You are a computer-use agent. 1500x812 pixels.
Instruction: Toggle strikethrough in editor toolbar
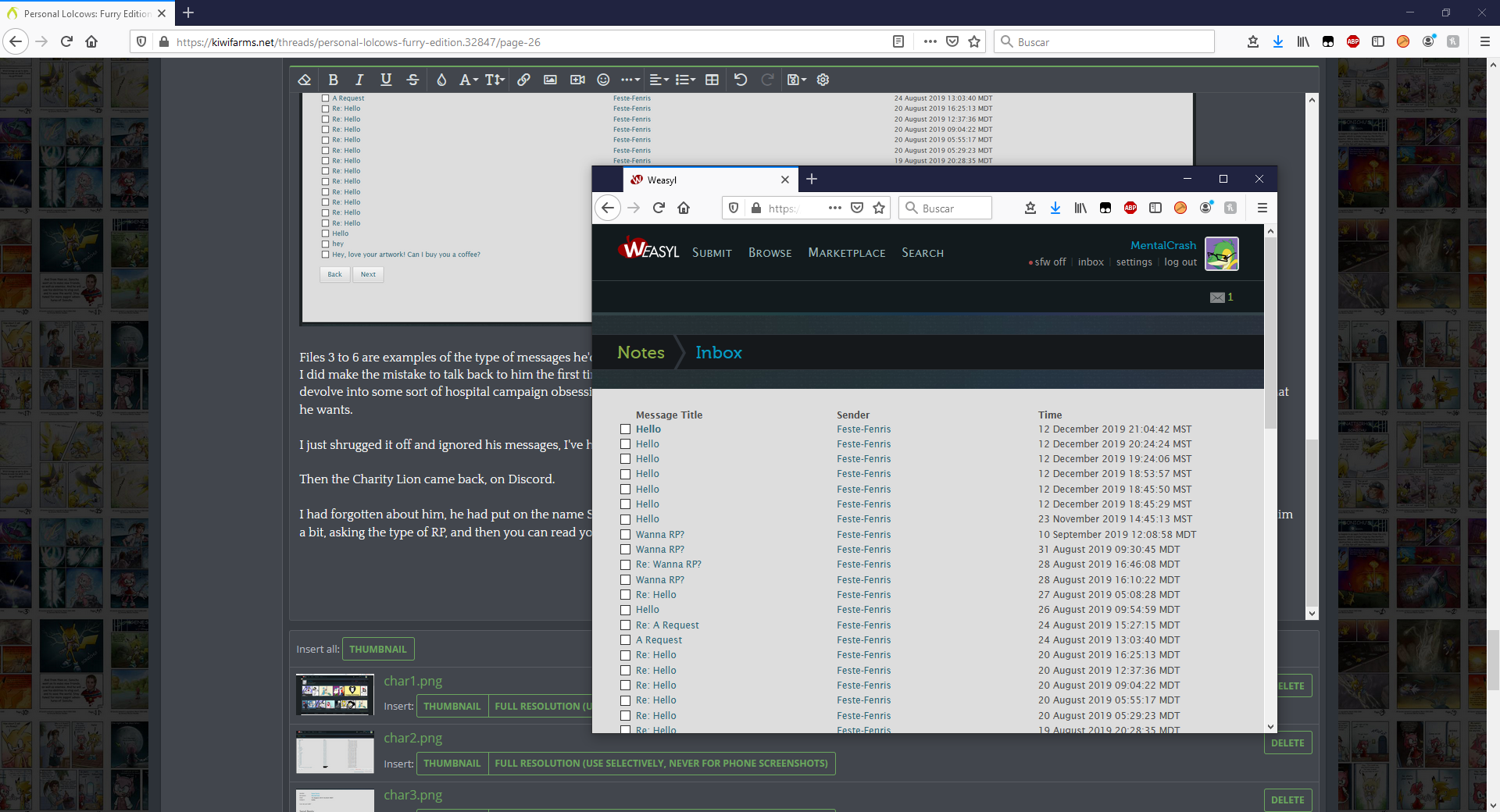pyautogui.click(x=413, y=80)
